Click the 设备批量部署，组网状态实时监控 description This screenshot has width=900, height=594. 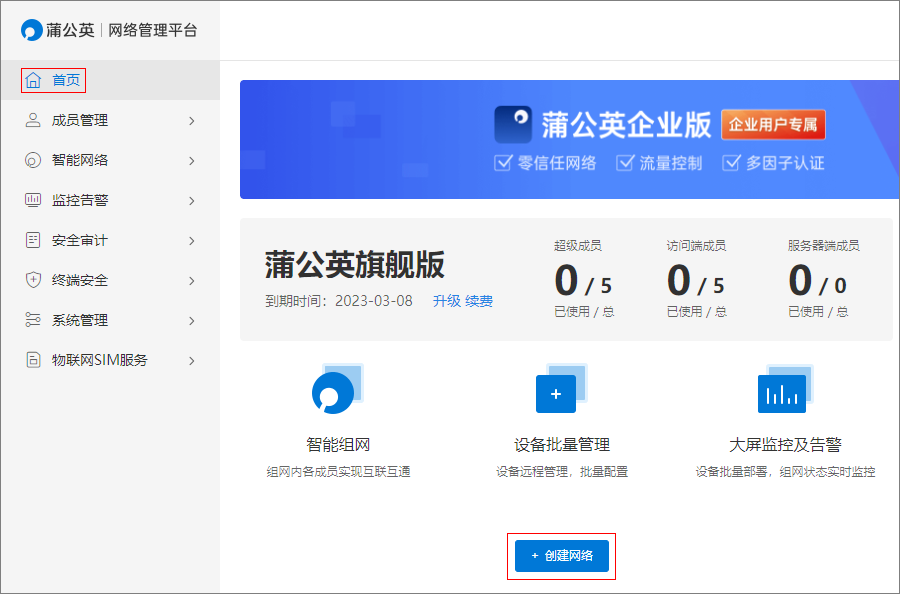point(785,472)
